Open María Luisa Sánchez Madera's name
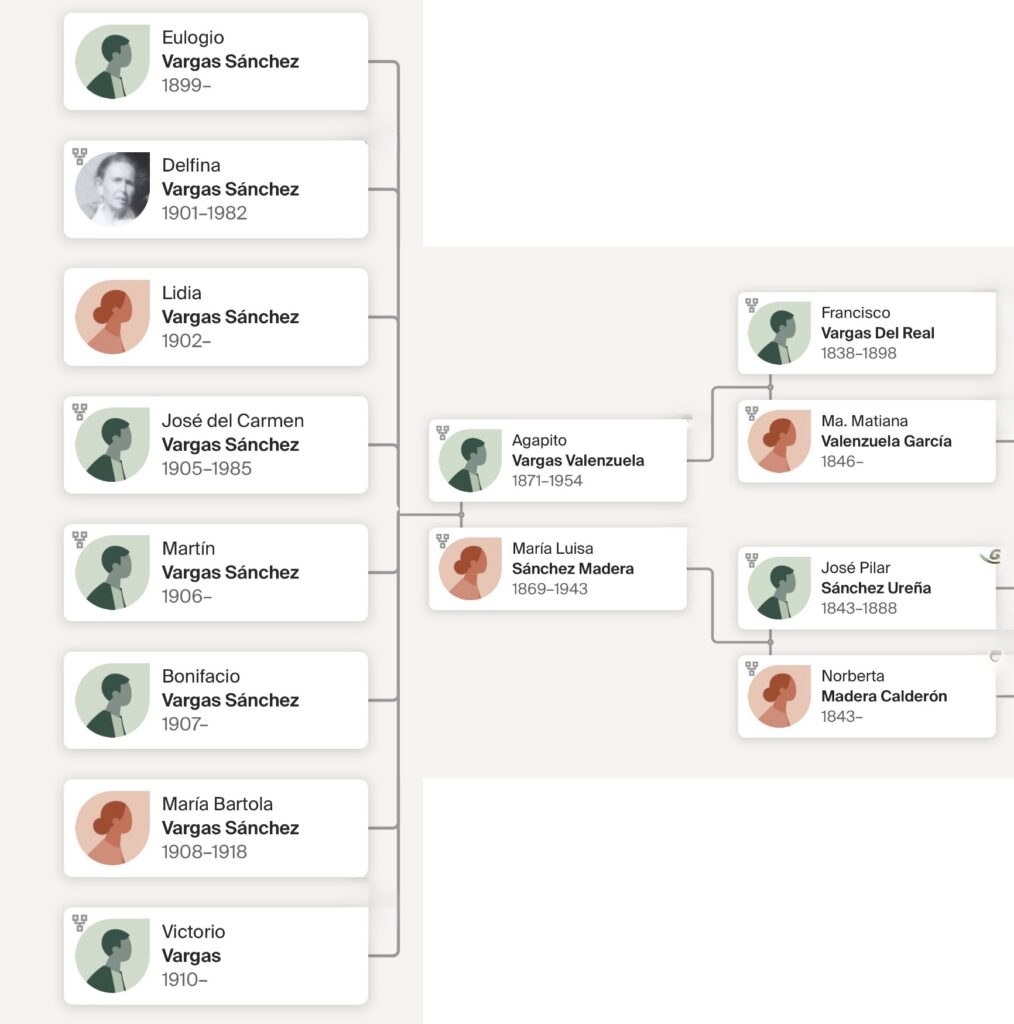Viewport: 1014px width, 1024px height. coord(572,569)
